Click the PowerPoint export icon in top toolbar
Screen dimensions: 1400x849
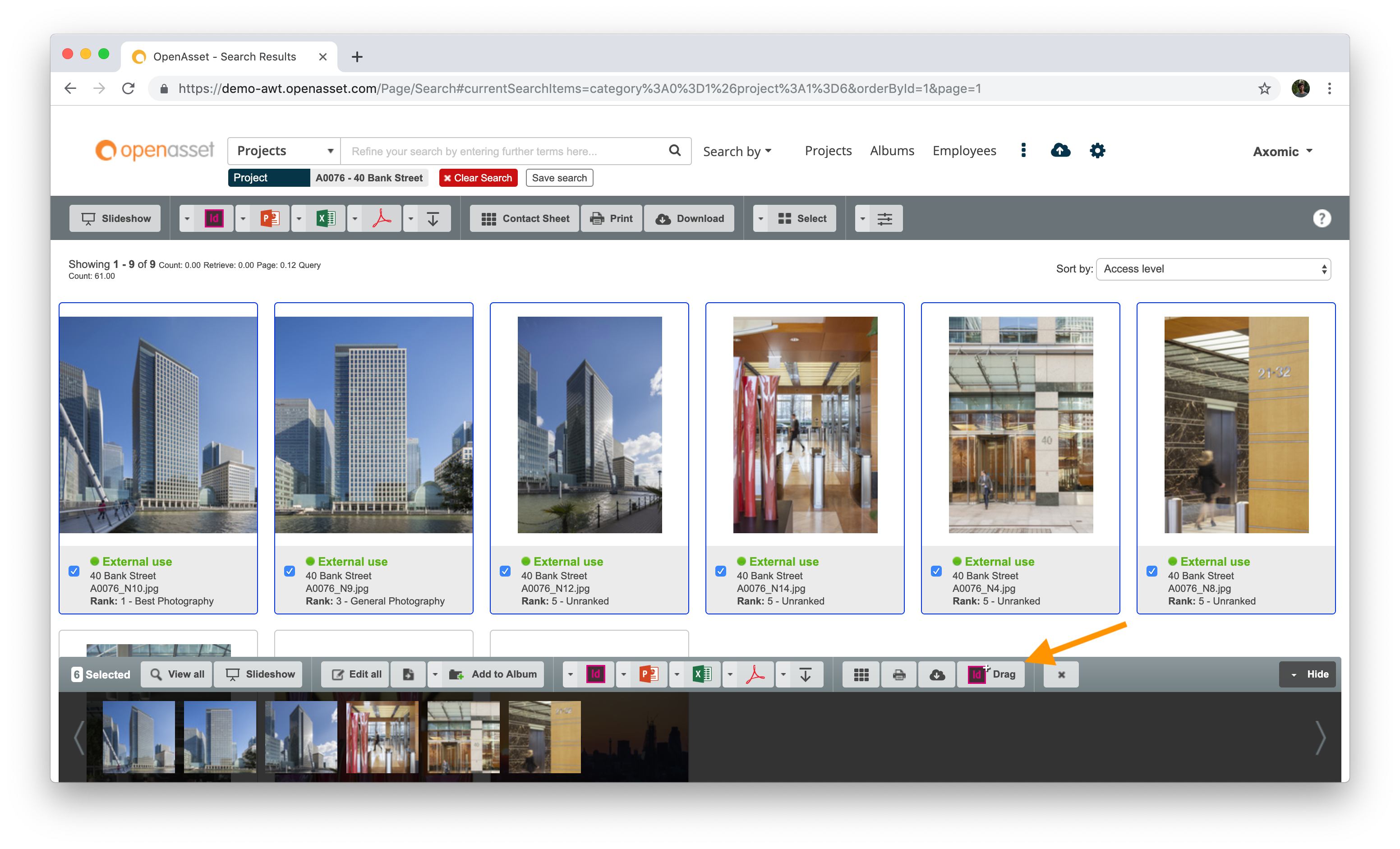point(270,218)
